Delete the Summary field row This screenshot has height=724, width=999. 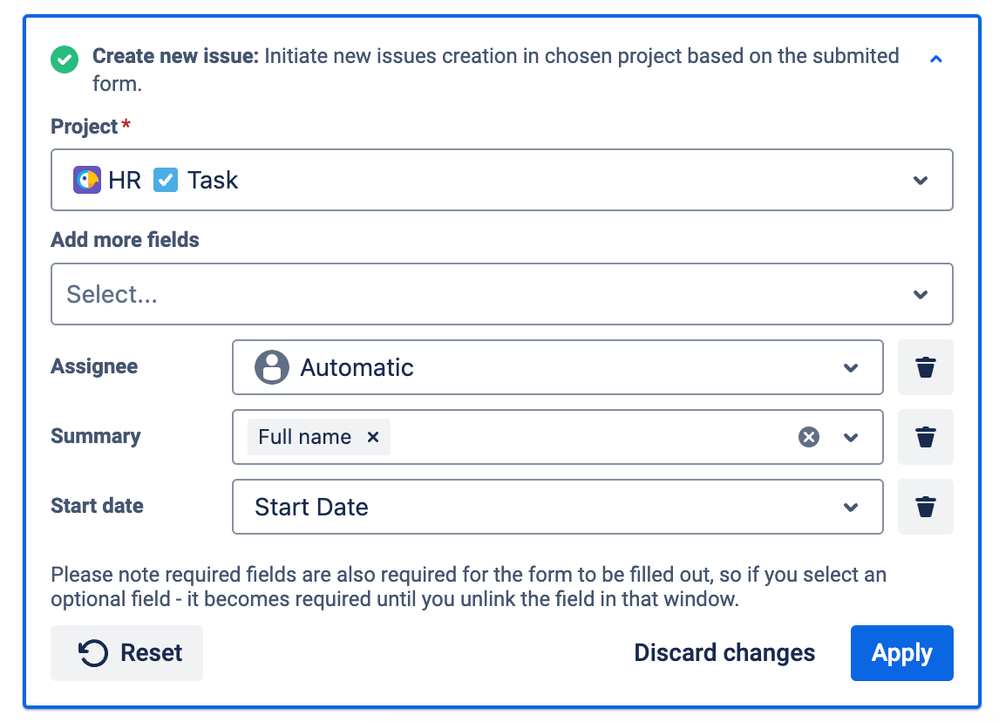click(925, 437)
